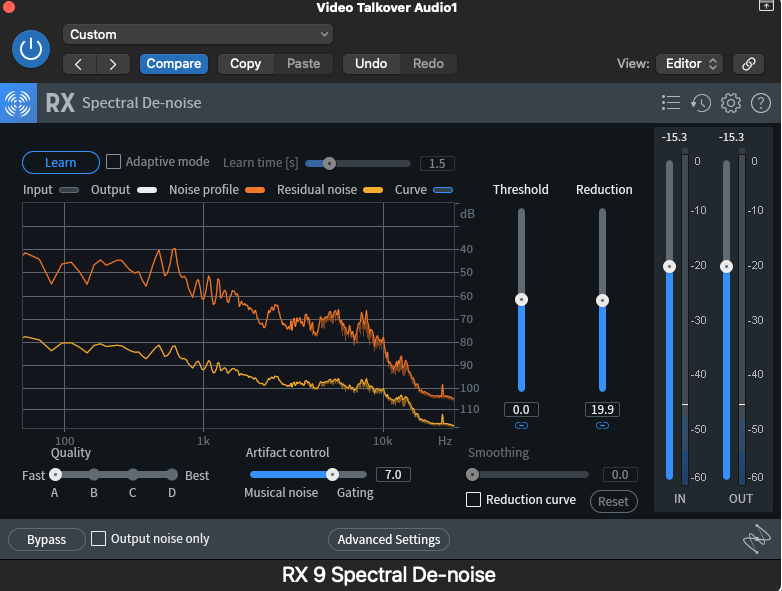
Task: Toggle the Noise profile legend swatch
Action: [x=255, y=190]
